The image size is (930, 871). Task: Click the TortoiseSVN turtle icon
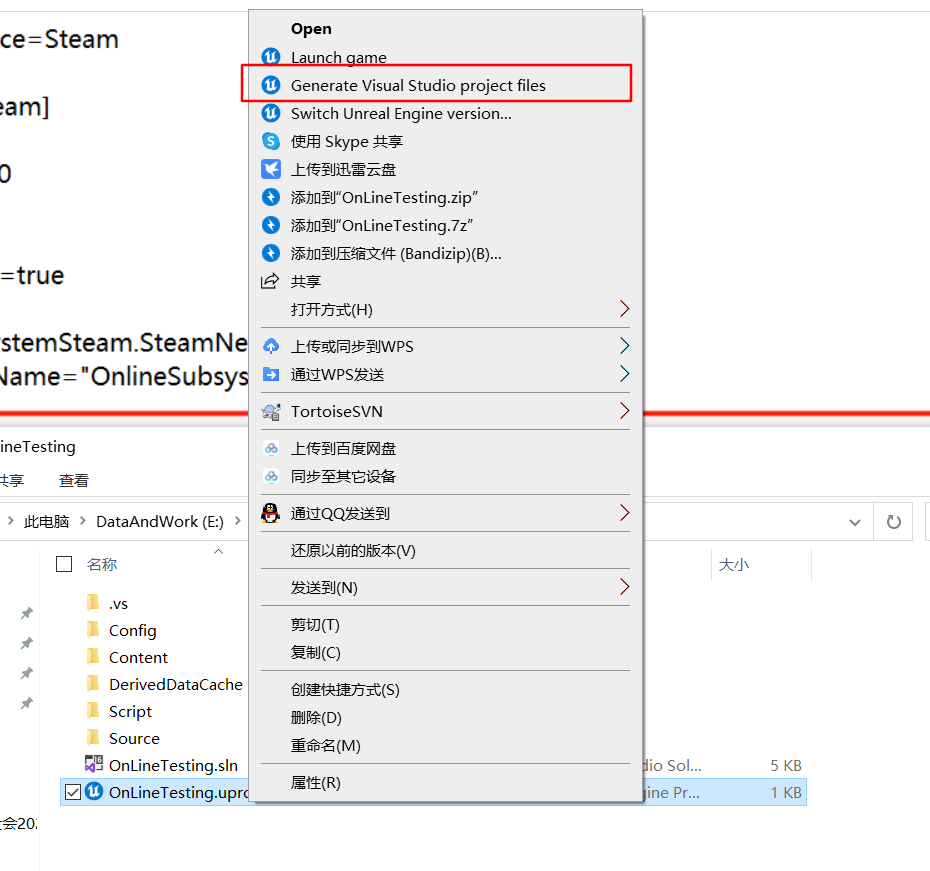tap(270, 411)
